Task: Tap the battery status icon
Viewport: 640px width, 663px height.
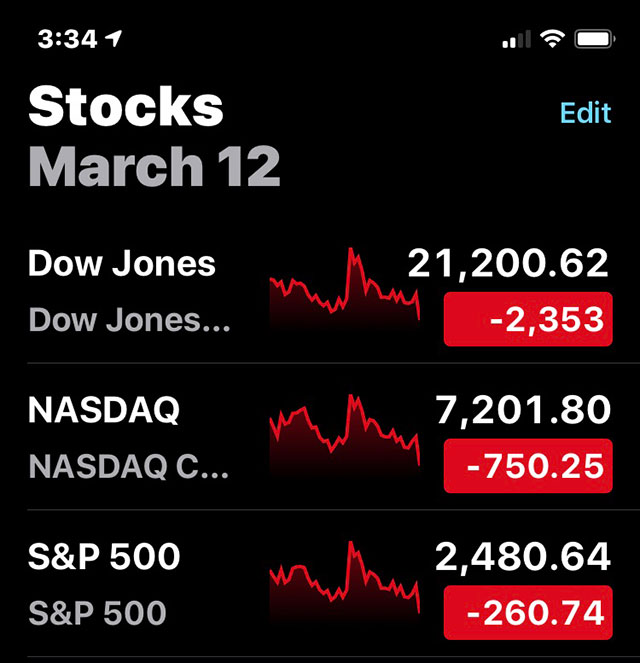Action: pos(594,39)
